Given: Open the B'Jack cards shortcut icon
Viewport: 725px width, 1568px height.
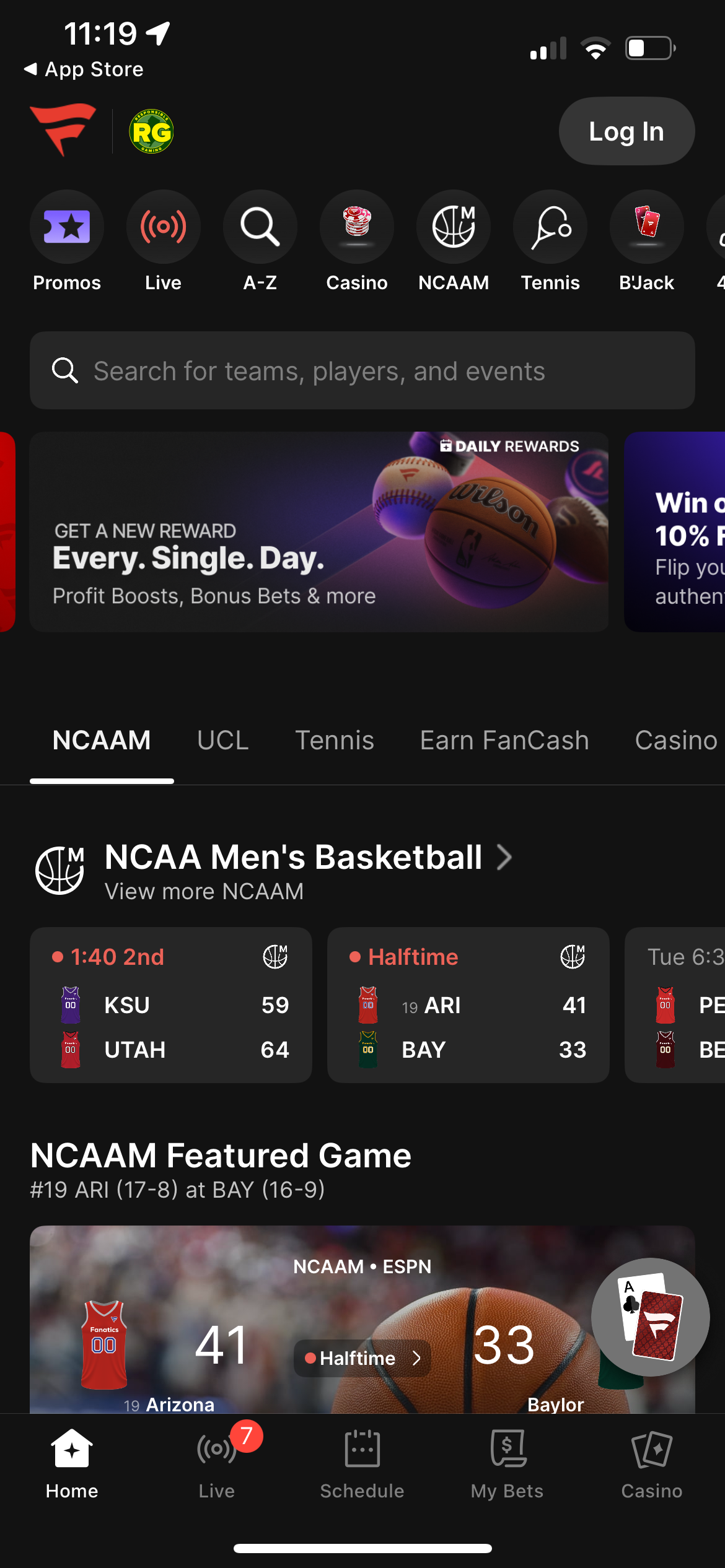Looking at the screenshot, I should 647,227.
